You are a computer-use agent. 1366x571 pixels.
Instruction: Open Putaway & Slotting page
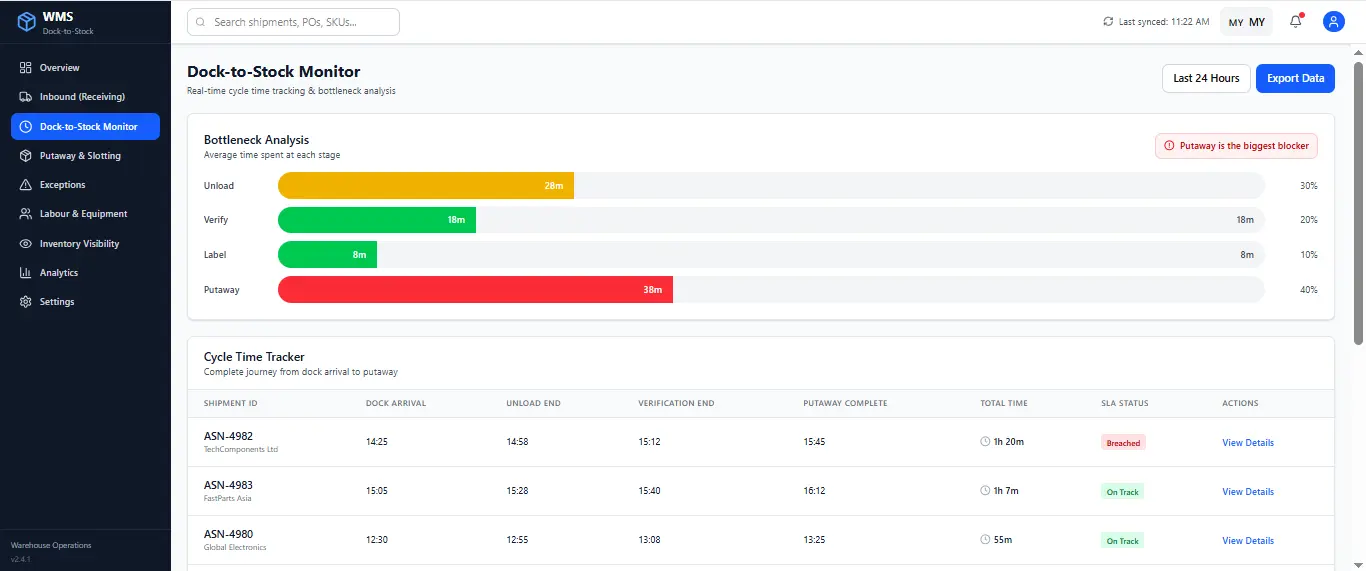point(80,156)
